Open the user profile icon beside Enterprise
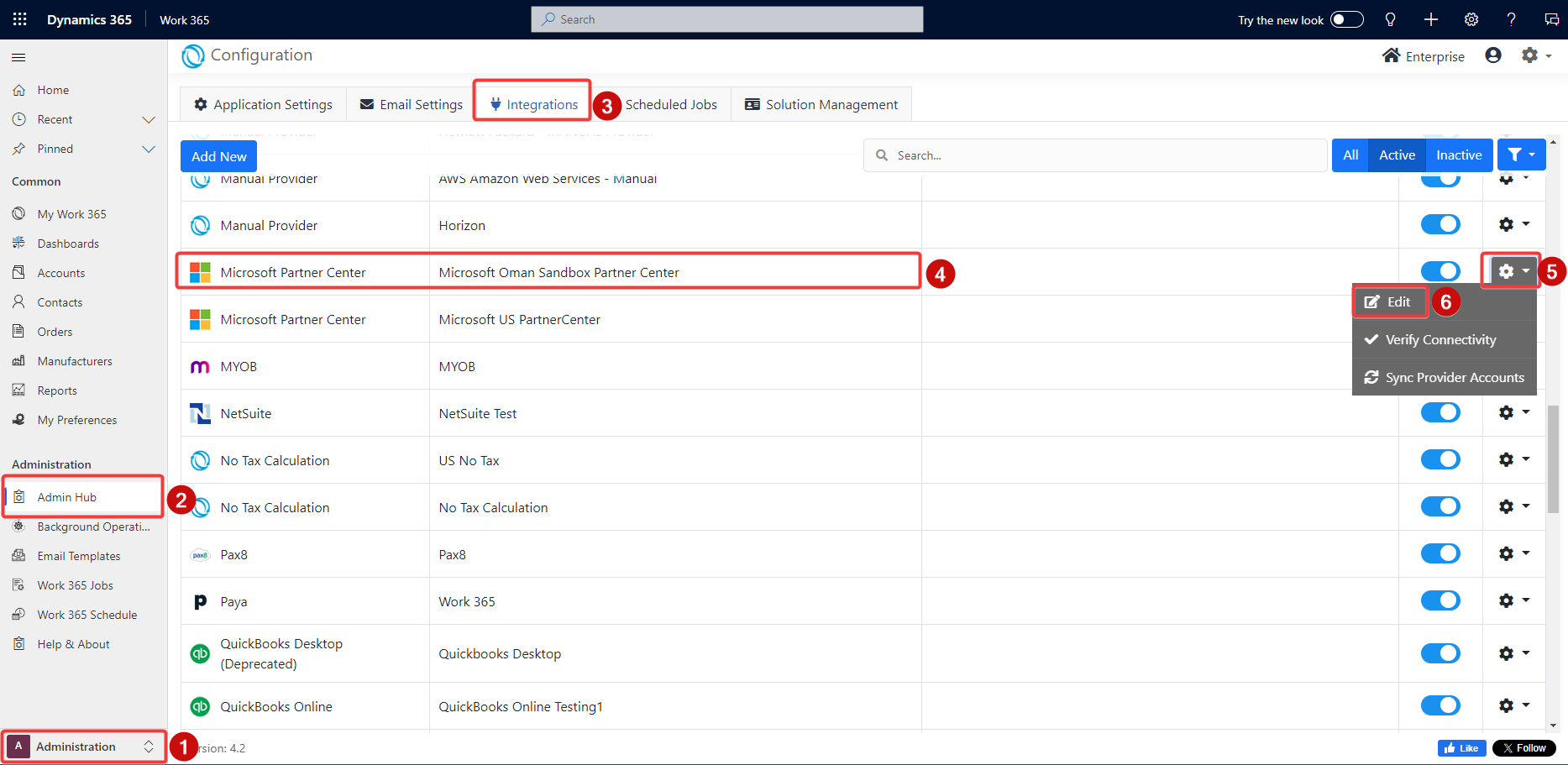1568x765 pixels. tap(1493, 55)
